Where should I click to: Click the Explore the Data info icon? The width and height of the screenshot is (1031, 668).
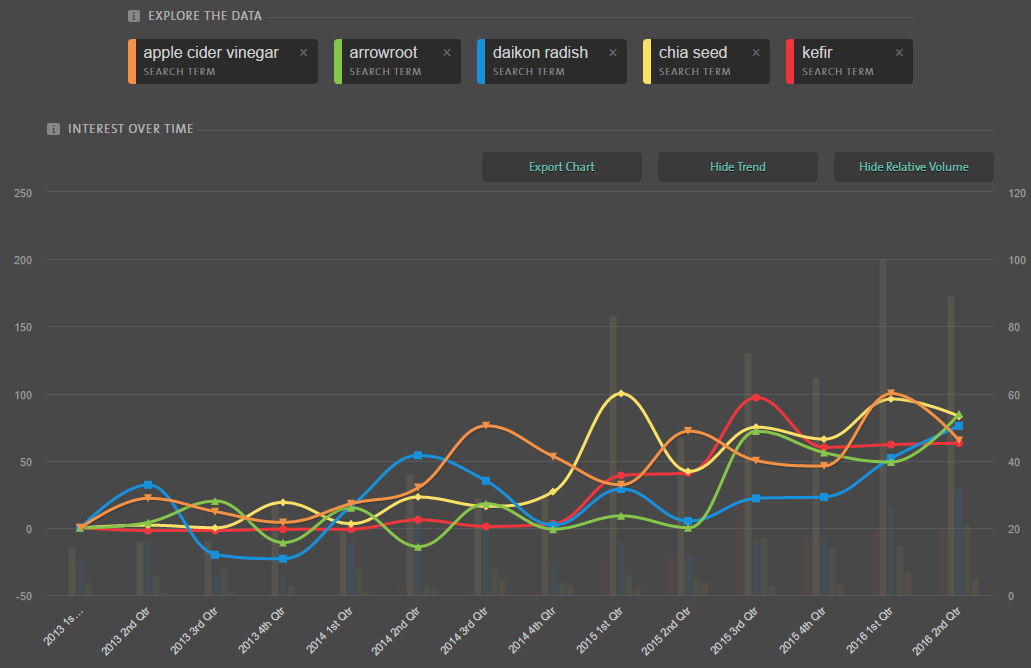134,16
